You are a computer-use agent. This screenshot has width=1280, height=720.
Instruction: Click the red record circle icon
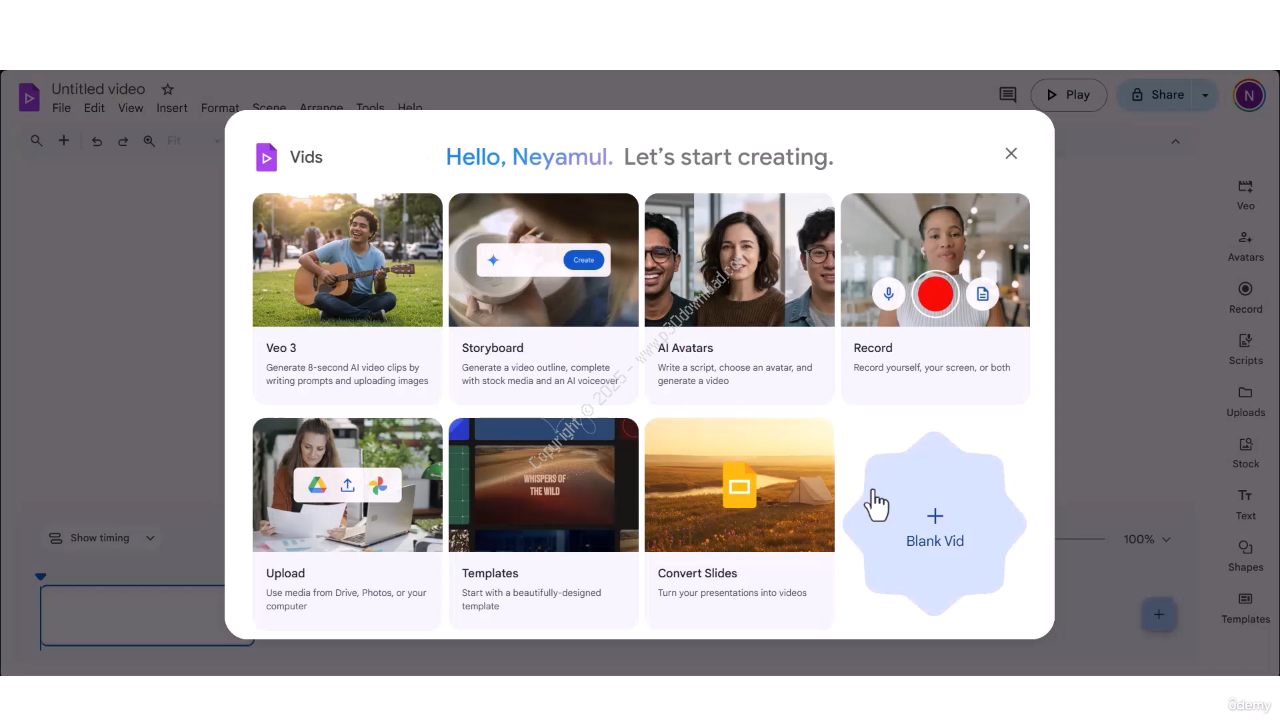point(935,294)
